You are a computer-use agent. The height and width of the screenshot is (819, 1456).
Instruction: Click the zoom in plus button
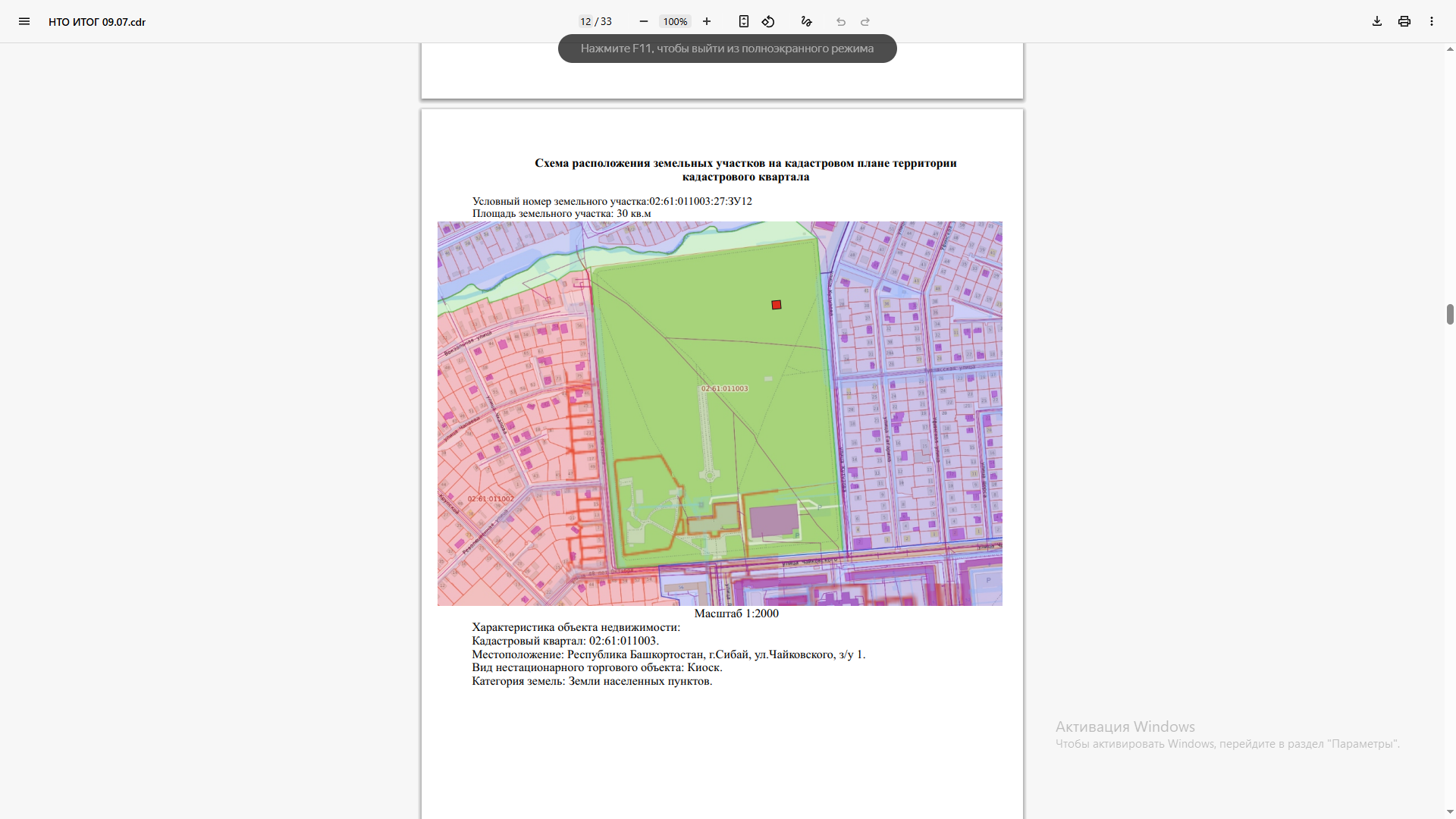click(x=707, y=21)
